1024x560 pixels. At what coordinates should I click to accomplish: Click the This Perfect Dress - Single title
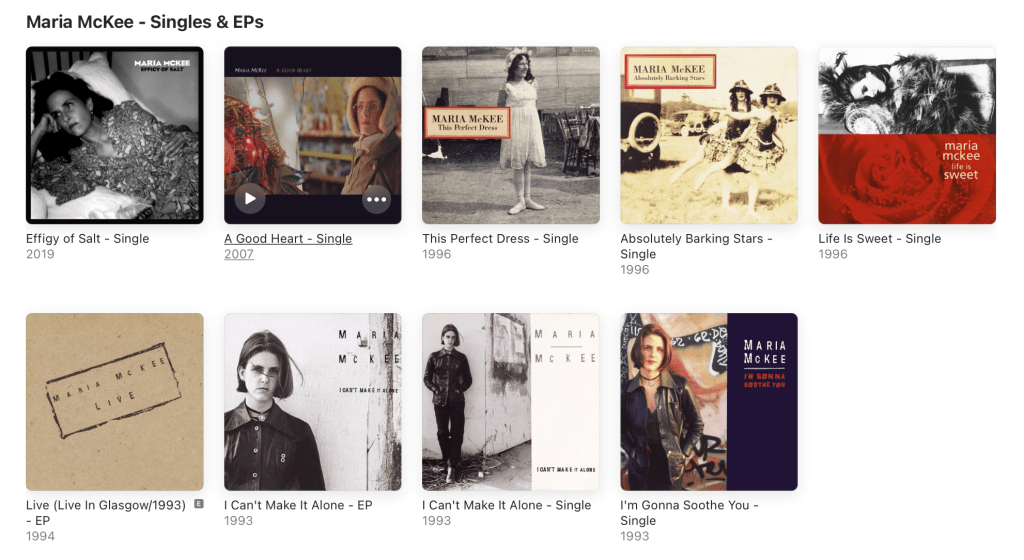click(x=500, y=239)
